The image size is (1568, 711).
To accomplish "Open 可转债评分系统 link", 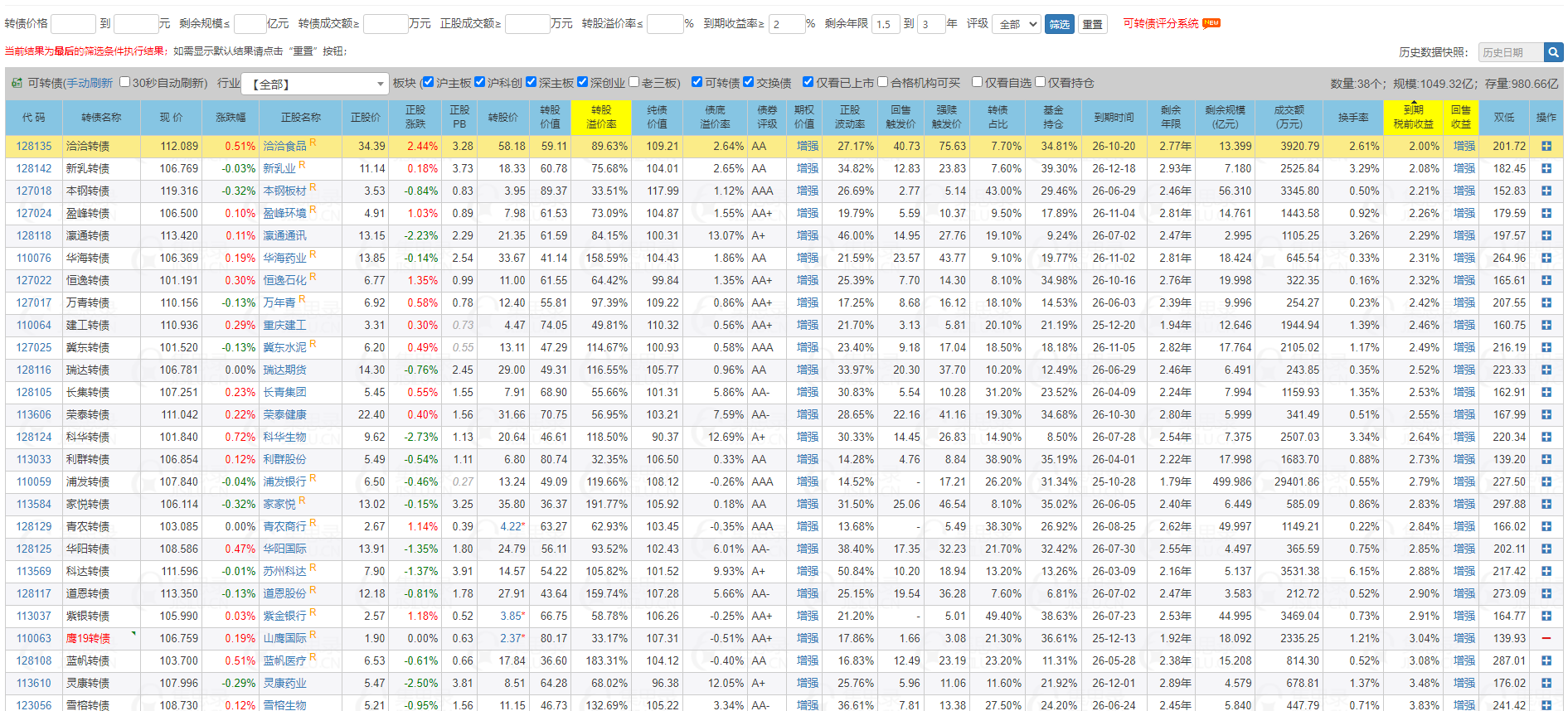I will click(1161, 23).
